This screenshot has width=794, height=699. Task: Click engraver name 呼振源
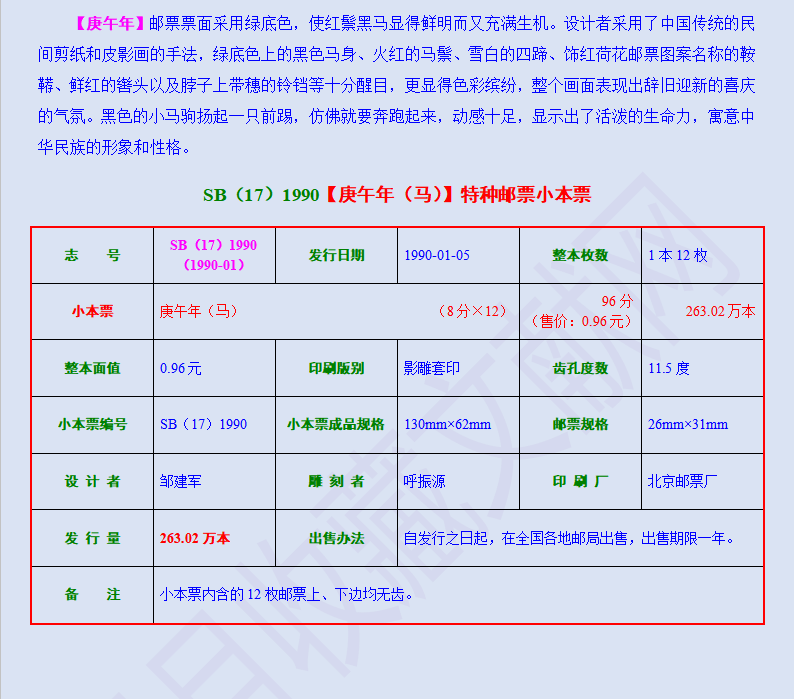coord(424,481)
